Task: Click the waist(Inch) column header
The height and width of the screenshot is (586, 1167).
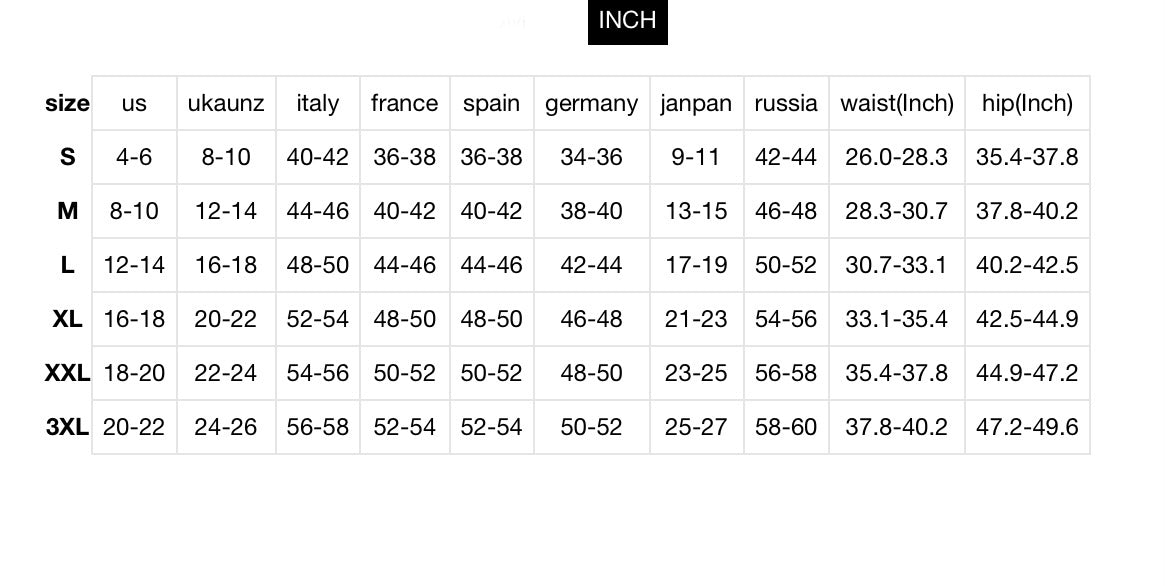Action: (897, 103)
